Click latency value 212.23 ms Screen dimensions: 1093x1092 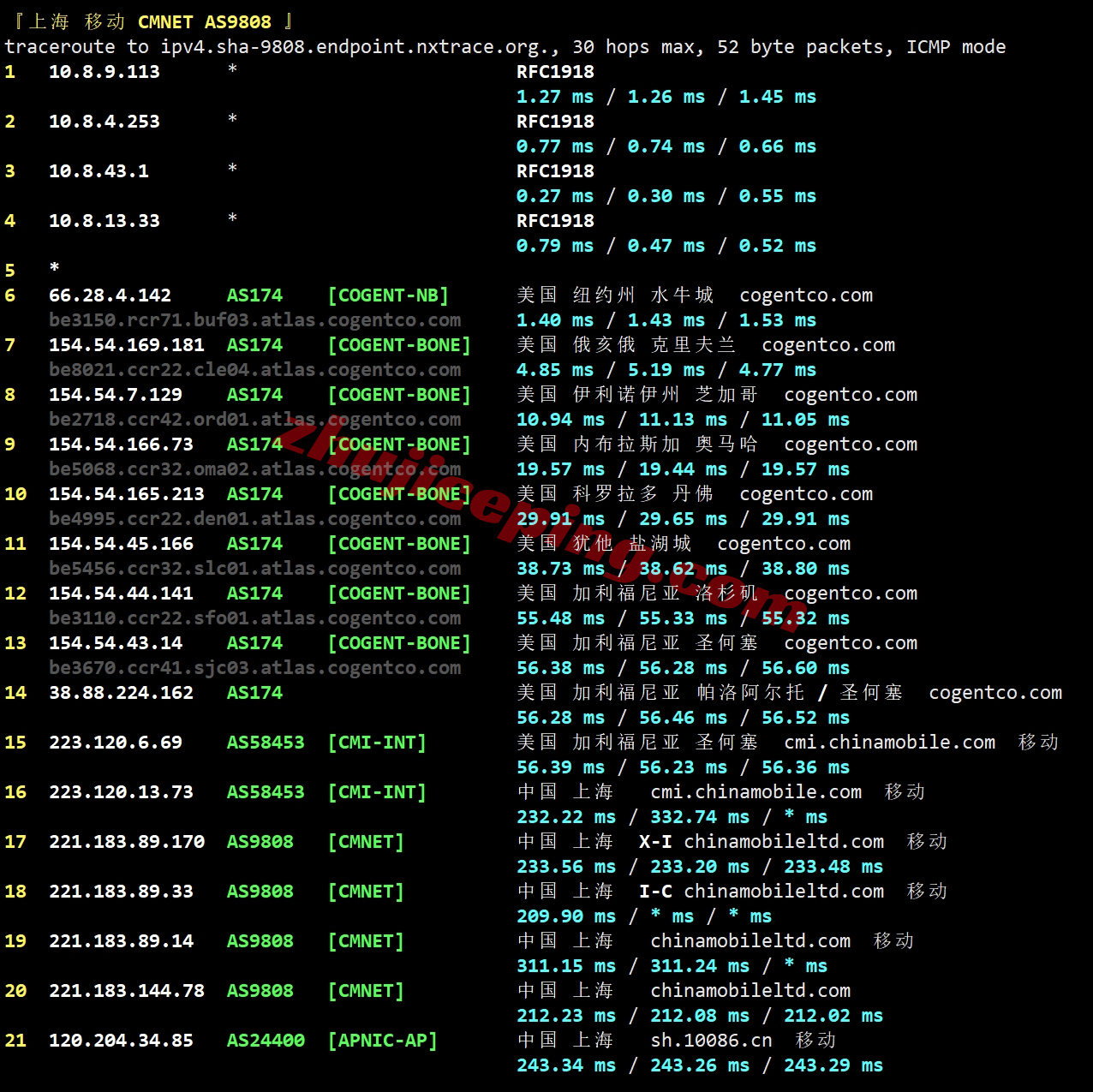point(566,1016)
